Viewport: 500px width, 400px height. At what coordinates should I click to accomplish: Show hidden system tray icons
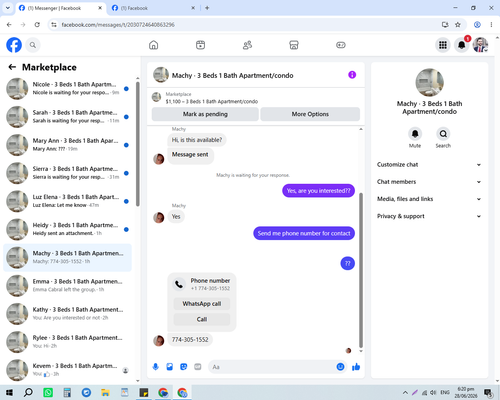(x=405, y=392)
